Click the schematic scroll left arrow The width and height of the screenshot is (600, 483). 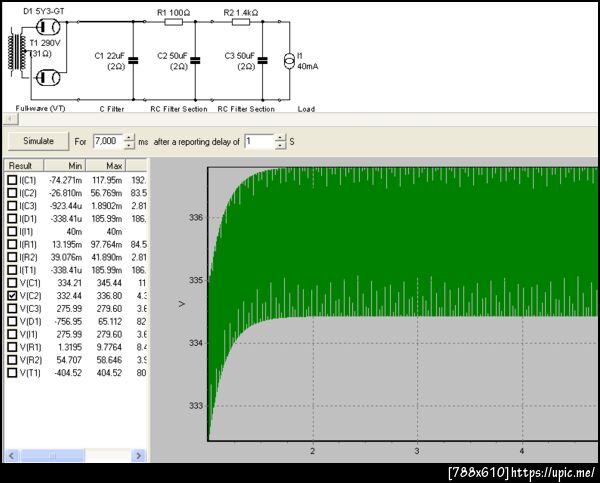coord(10,119)
